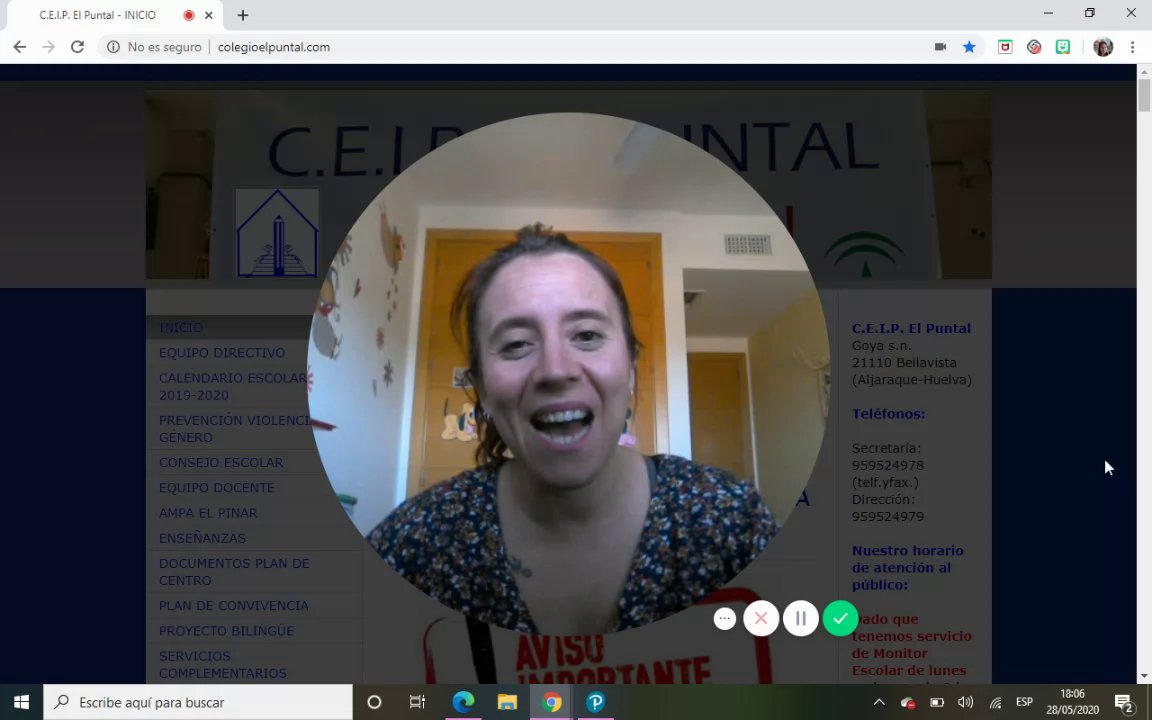Viewport: 1152px width, 720px height.
Task: Open SERVICIOS COMPLEMENTARIOS link
Action: [x=223, y=664]
